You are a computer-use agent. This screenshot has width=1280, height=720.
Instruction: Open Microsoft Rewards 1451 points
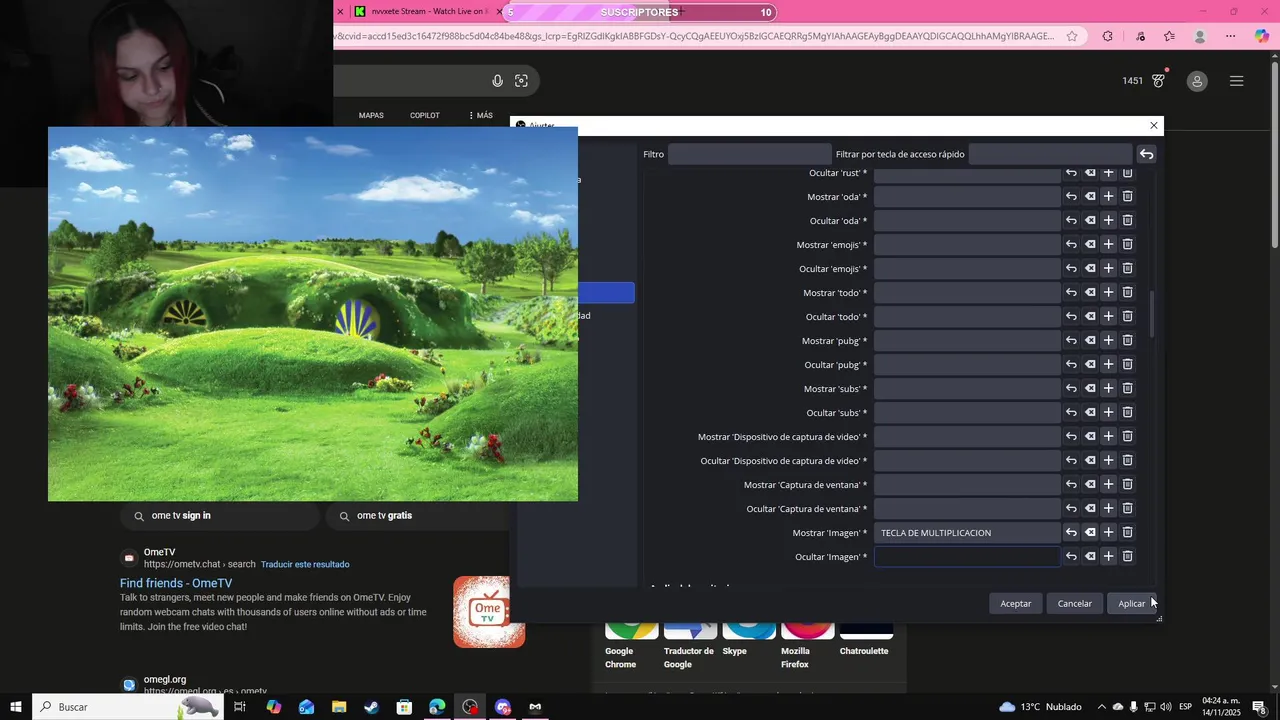click(x=1144, y=81)
